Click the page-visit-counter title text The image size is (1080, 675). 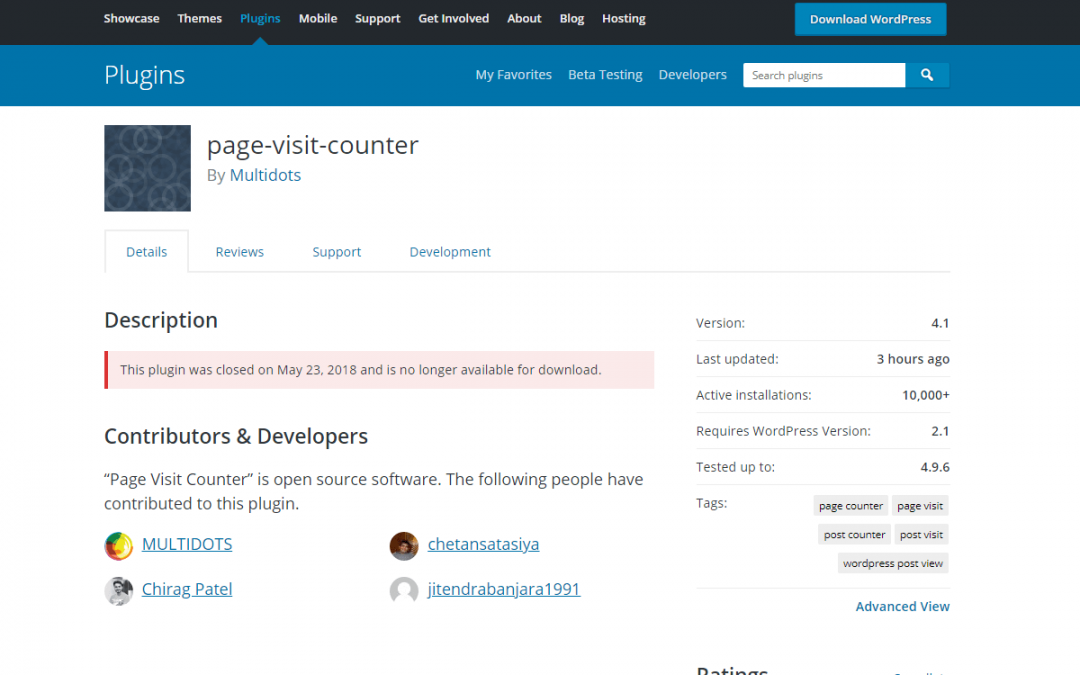313,145
